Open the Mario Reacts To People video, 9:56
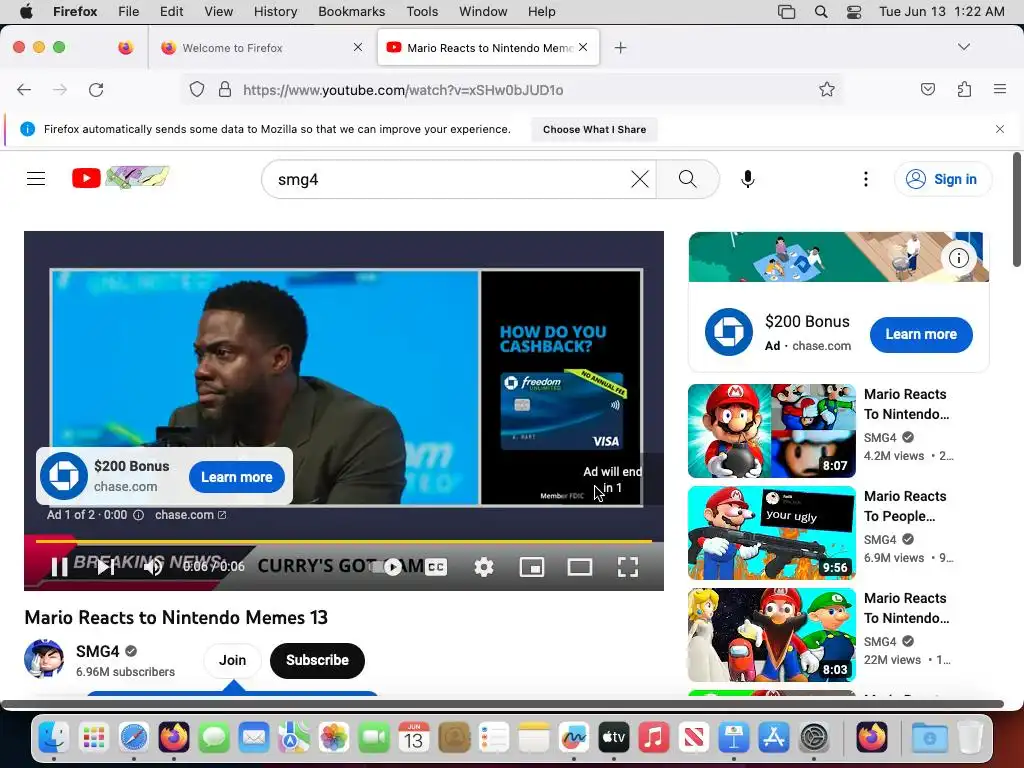1024x768 pixels. [771, 533]
